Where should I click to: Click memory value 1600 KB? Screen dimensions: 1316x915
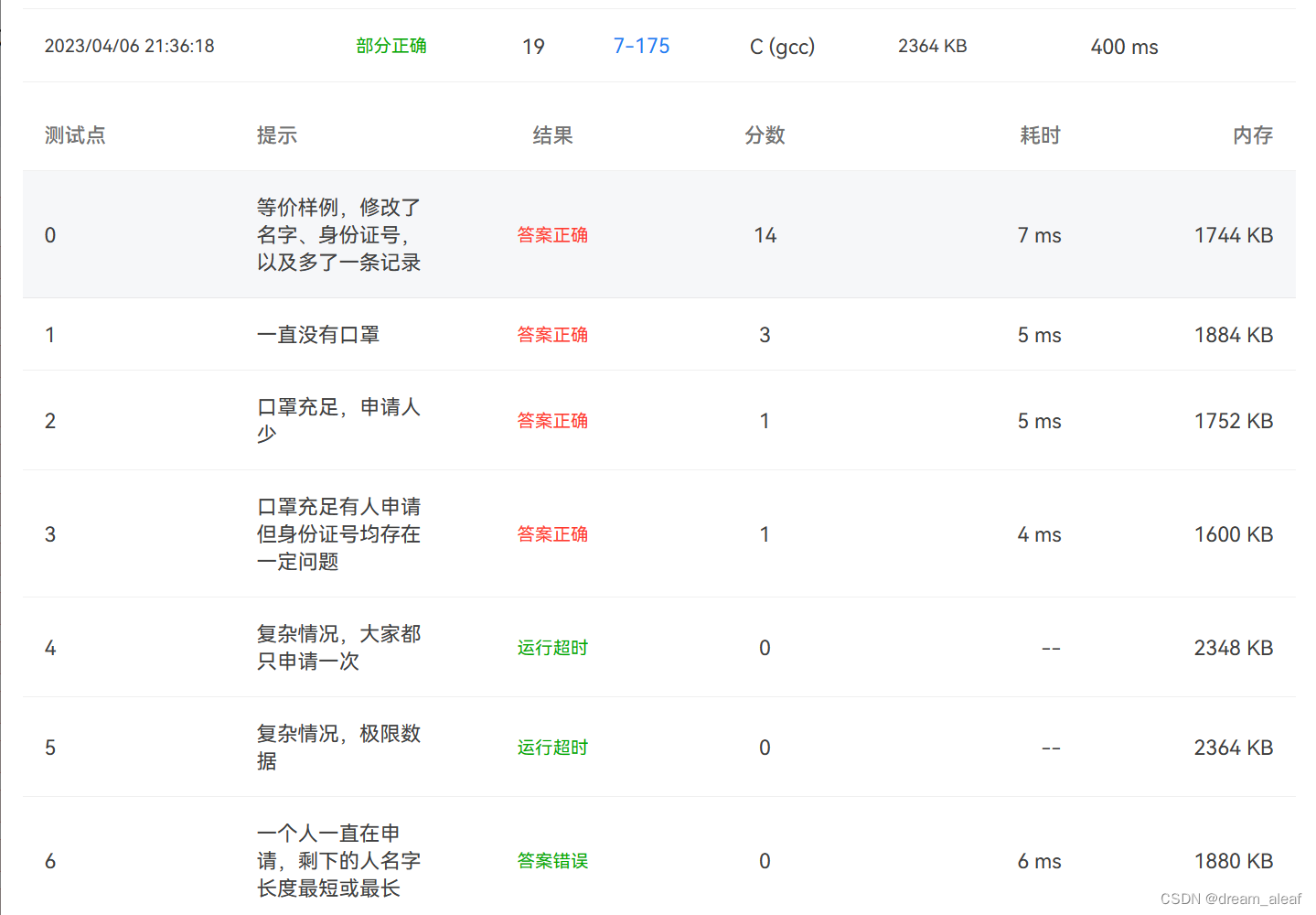[1234, 534]
